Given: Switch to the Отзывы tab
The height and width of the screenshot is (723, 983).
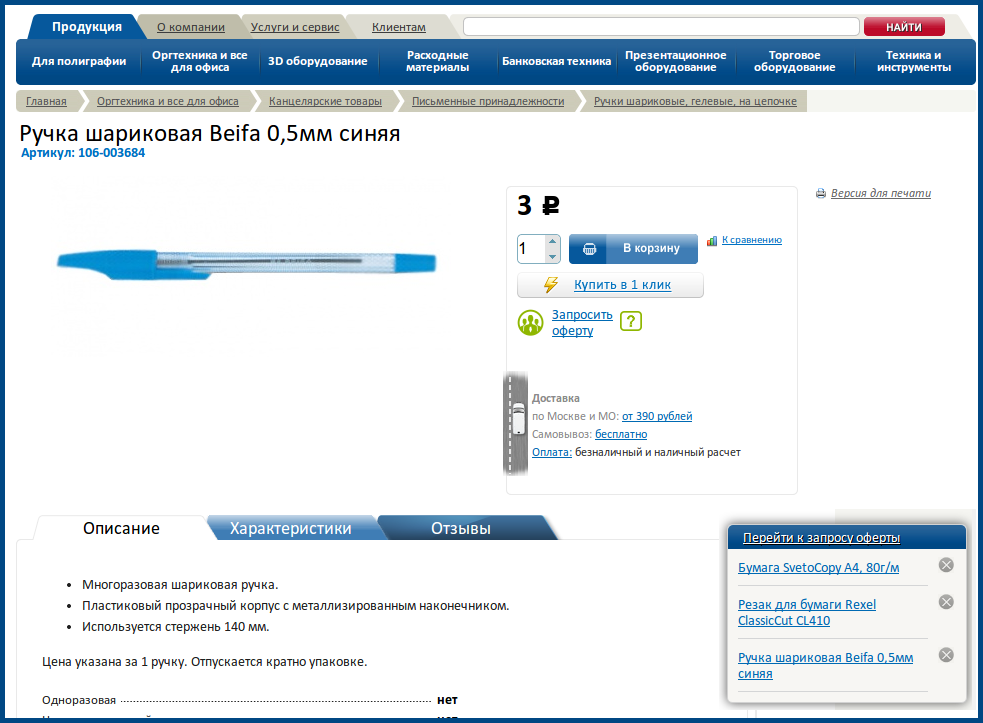Looking at the screenshot, I should click(461, 529).
